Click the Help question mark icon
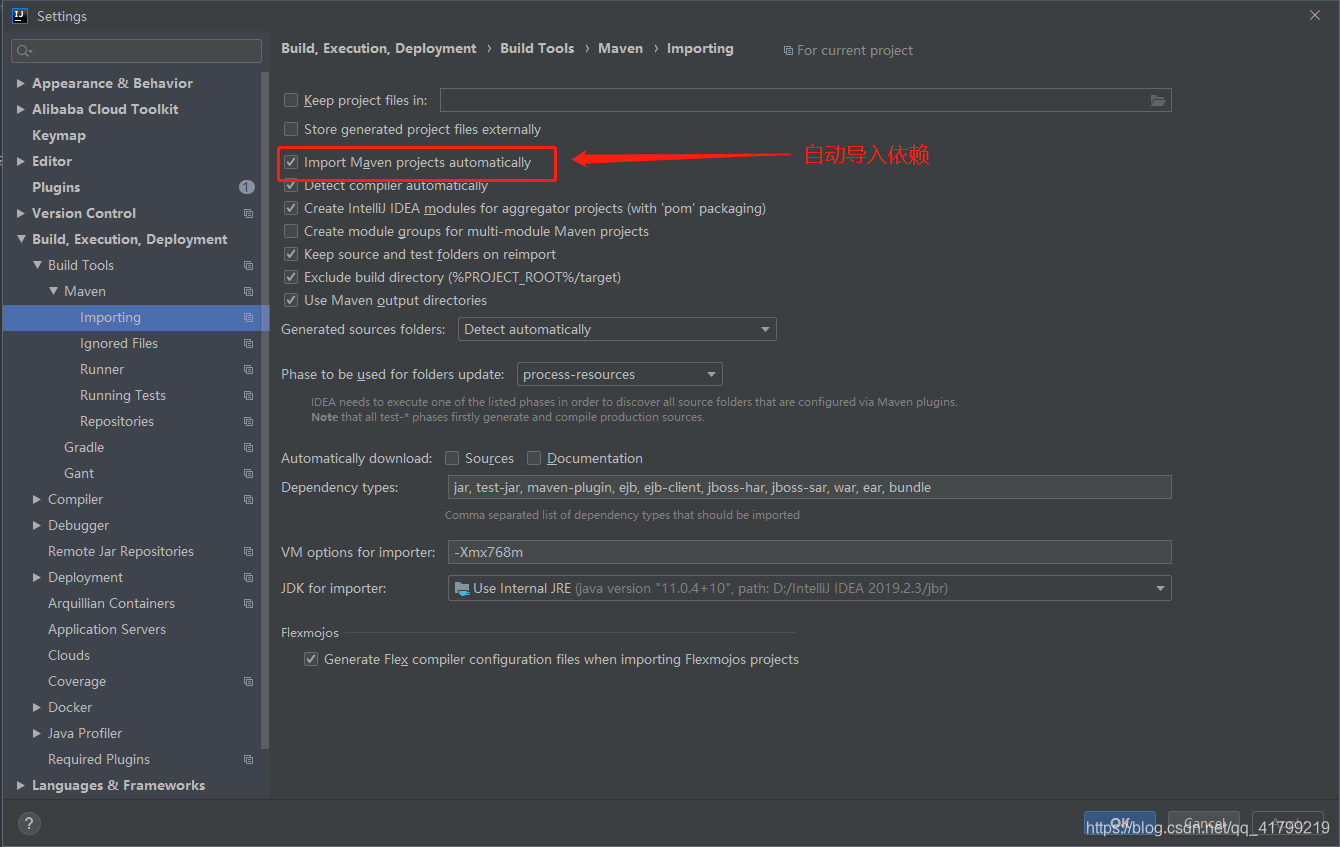This screenshot has width=1340, height=847. point(29,824)
